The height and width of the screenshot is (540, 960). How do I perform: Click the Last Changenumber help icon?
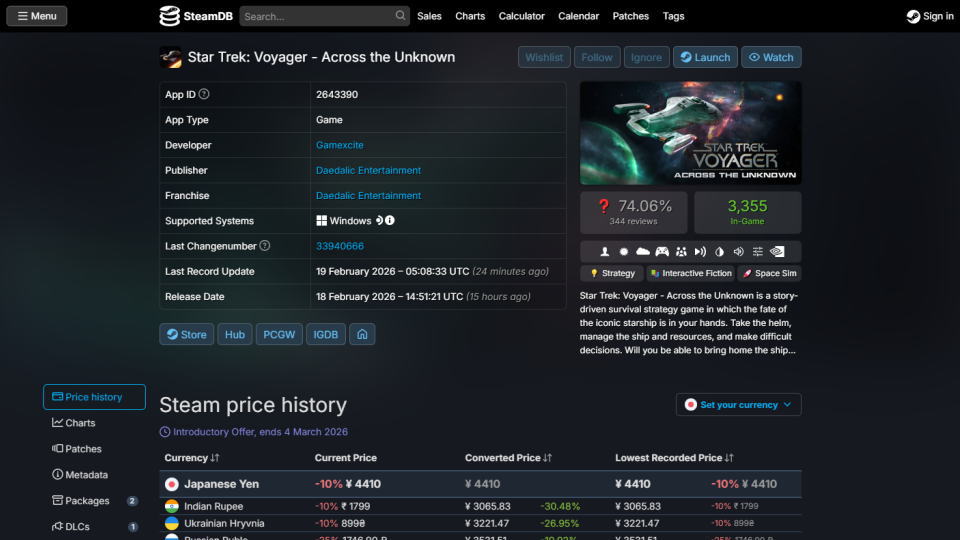(265, 246)
